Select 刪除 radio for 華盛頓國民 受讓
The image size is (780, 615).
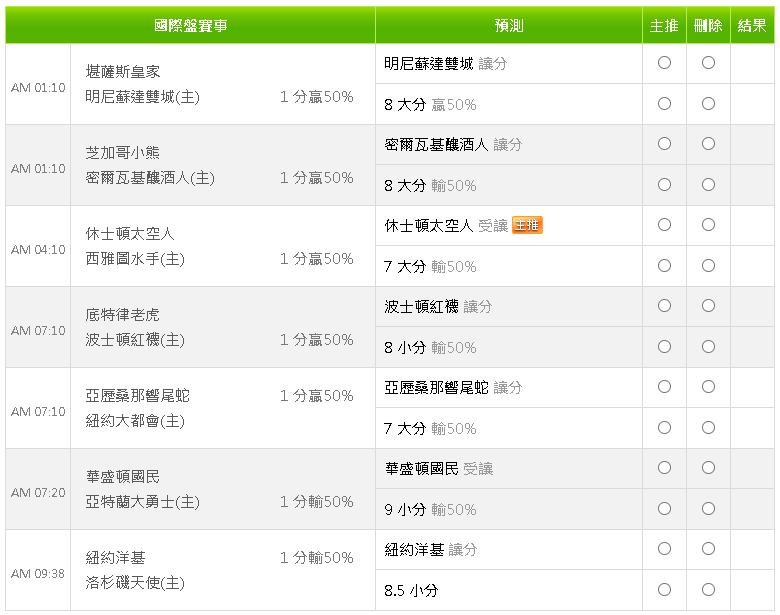pos(708,468)
